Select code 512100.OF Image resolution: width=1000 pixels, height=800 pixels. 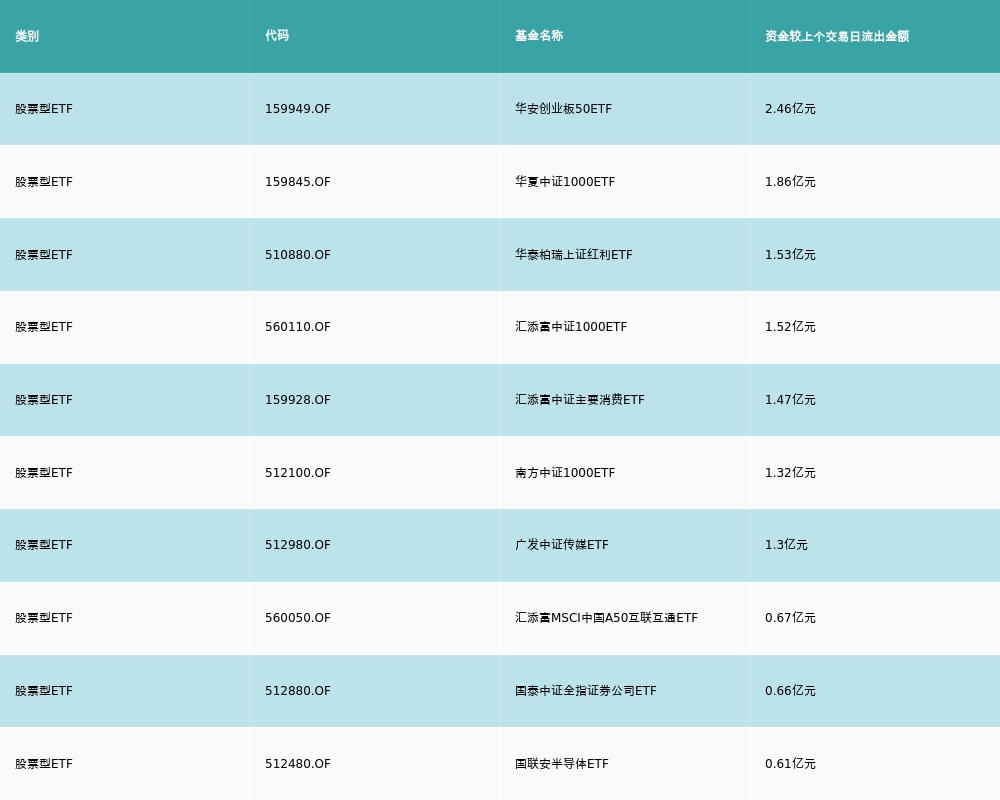[298, 473]
